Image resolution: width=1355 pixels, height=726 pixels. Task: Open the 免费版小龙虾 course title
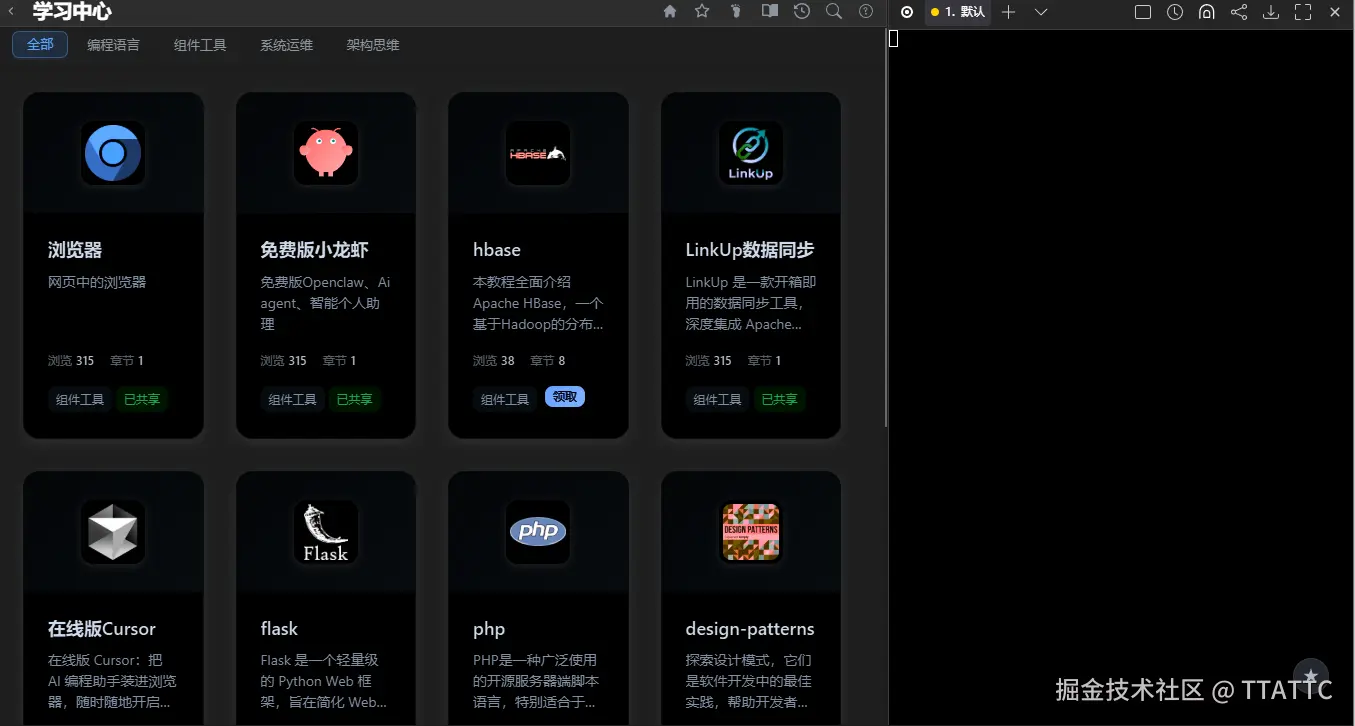pos(315,250)
